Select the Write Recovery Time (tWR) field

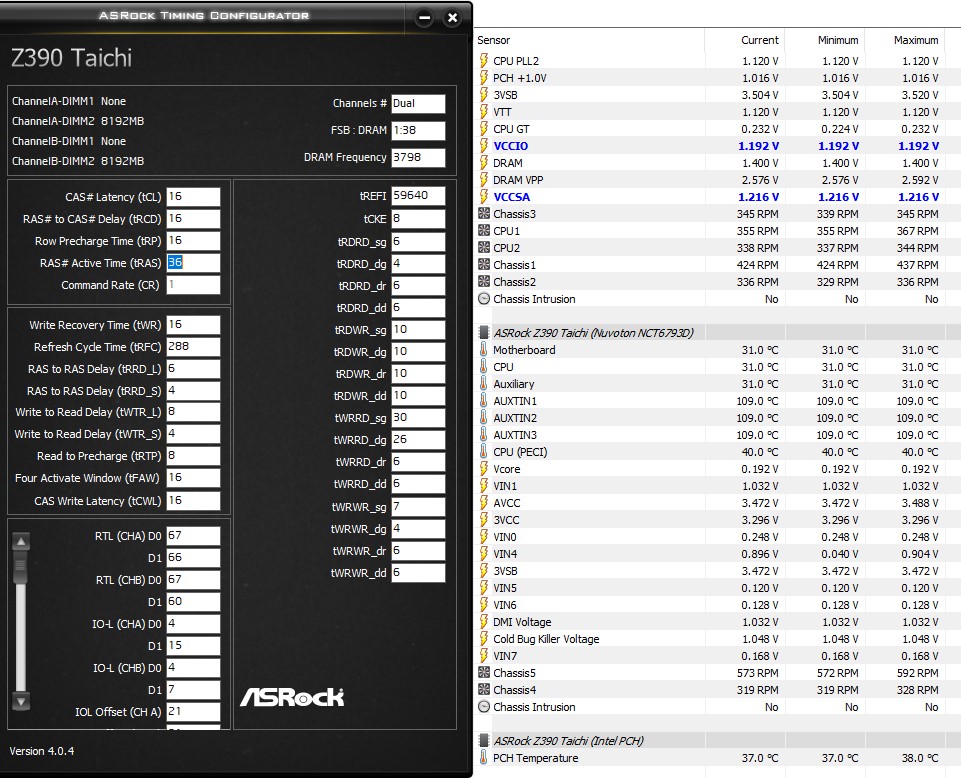[x=193, y=325]
